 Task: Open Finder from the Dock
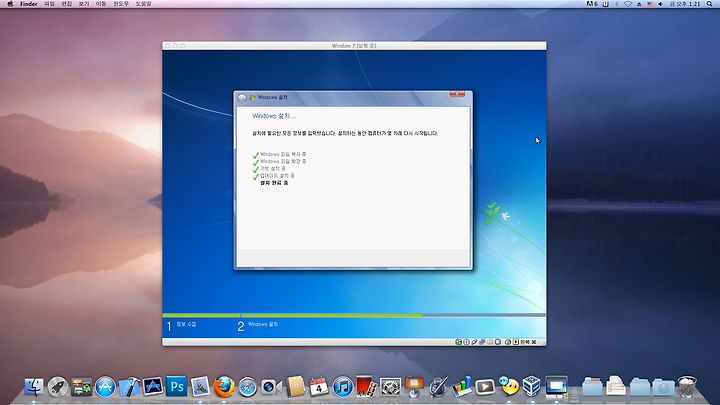[34, 387]
